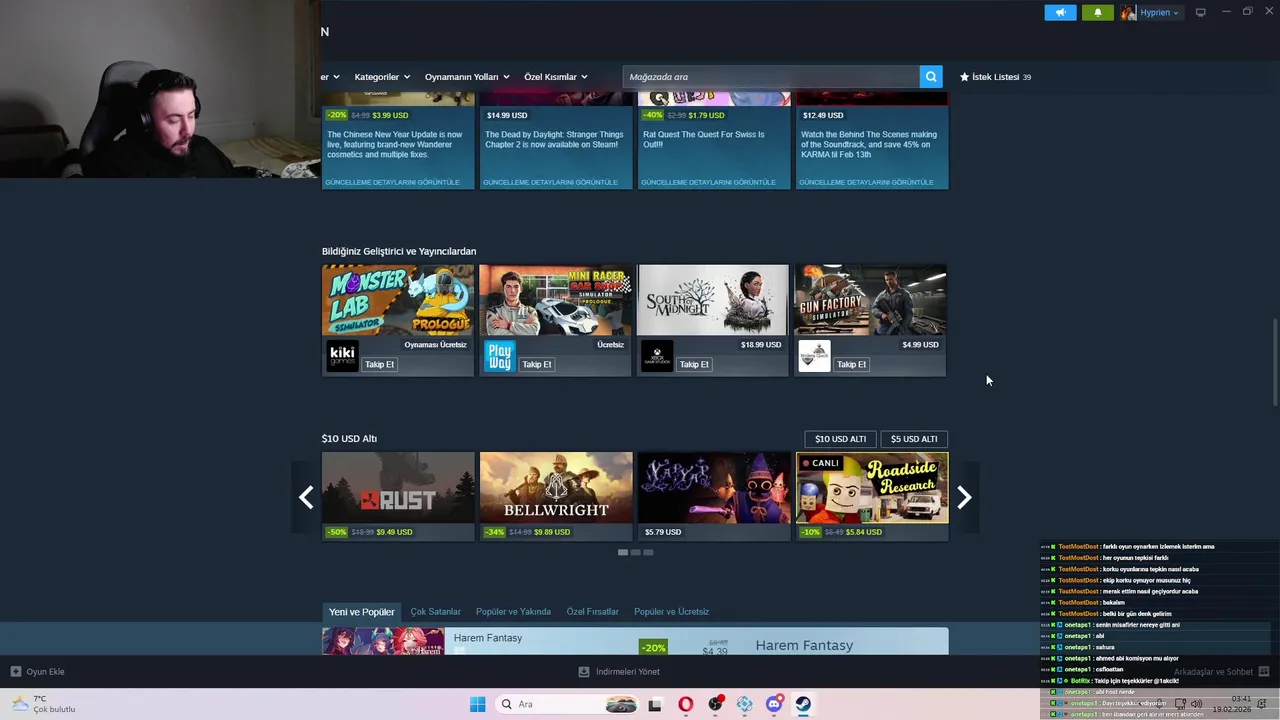Select the second carousel page dot
Viewport: 1280px width, 720px height.
(x=635, y=552)
